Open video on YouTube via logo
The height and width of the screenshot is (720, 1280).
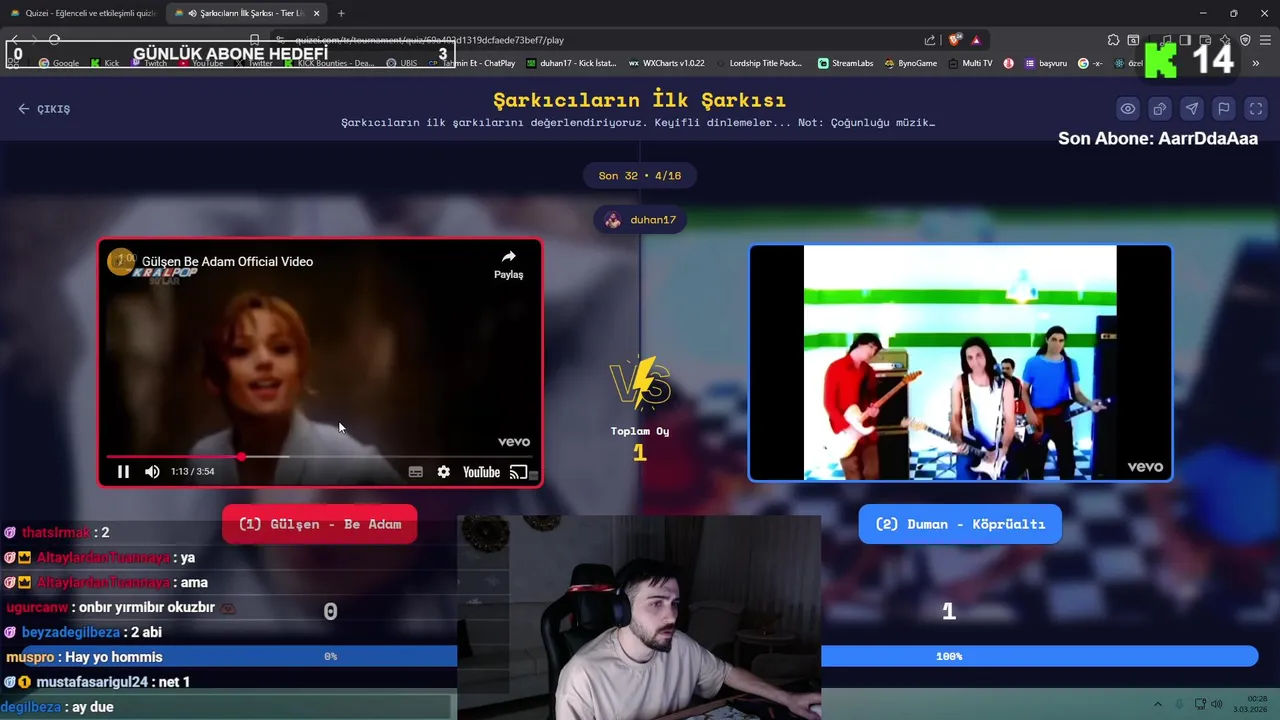pos(481,472)
